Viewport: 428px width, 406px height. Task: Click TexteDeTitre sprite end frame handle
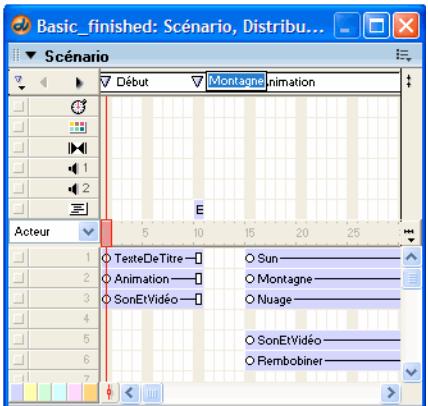pos(199,258)
